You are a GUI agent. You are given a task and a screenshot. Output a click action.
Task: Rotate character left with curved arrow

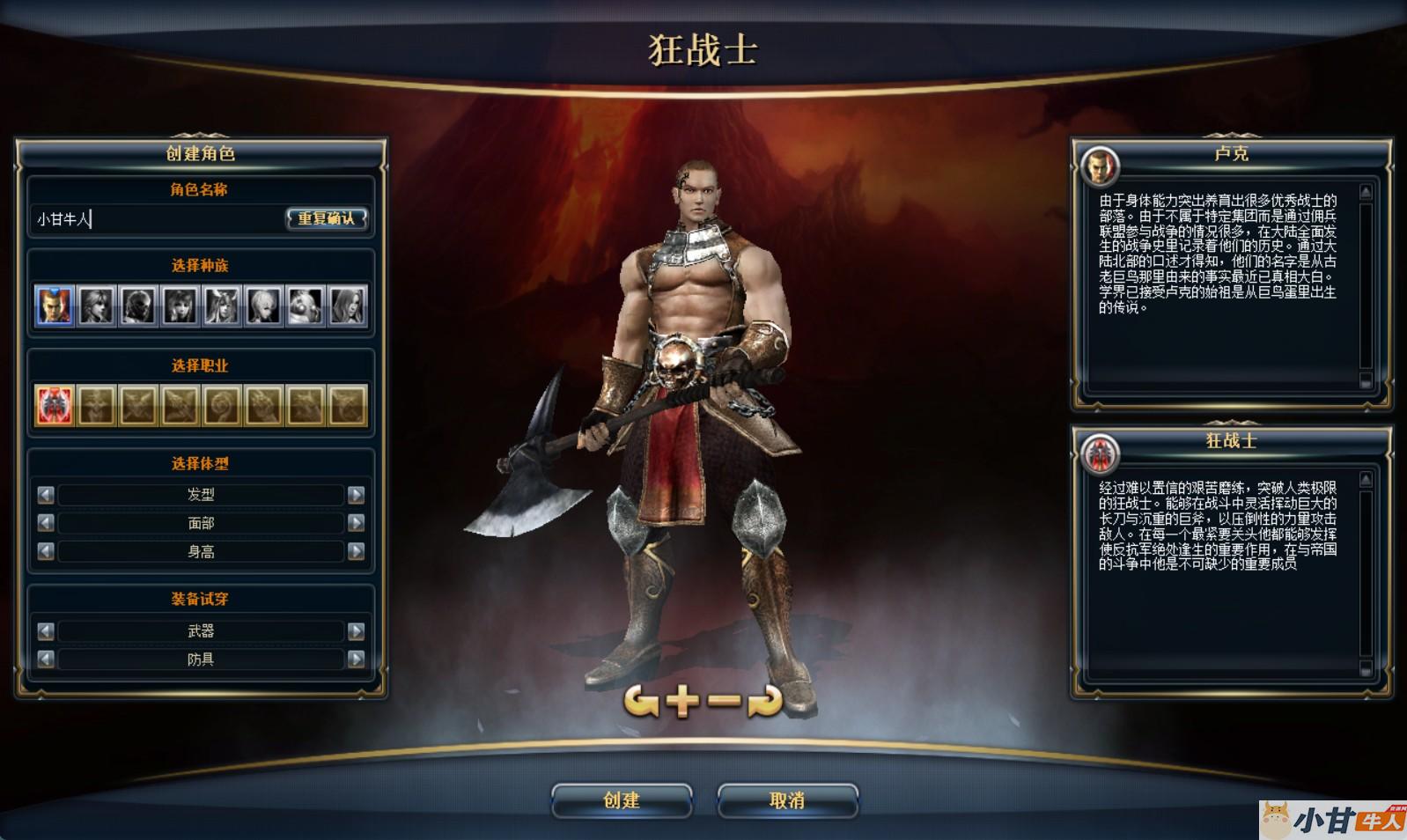point(641,702)
